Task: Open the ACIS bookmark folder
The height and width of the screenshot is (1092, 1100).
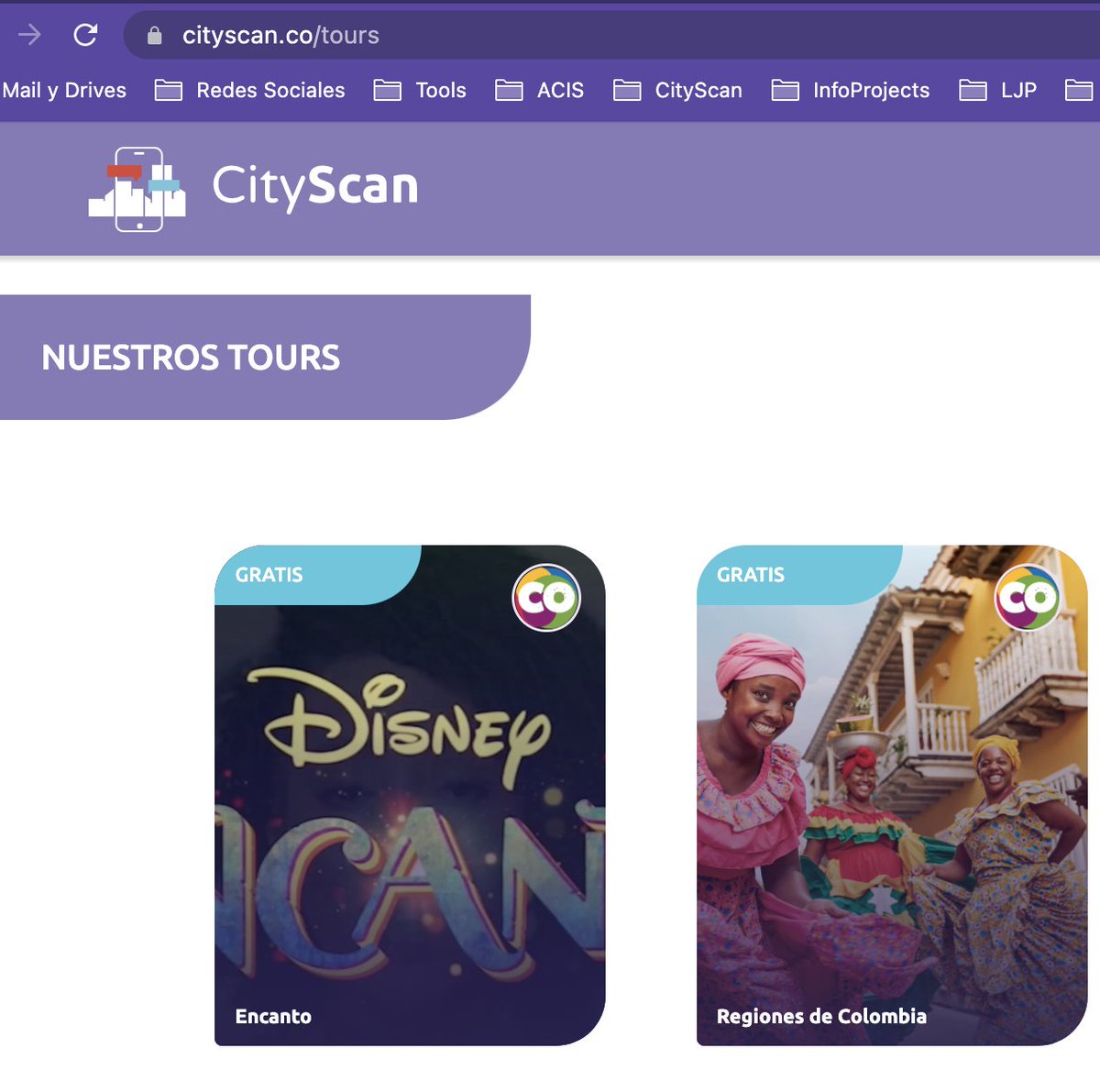Action: (x=539, y=90)
